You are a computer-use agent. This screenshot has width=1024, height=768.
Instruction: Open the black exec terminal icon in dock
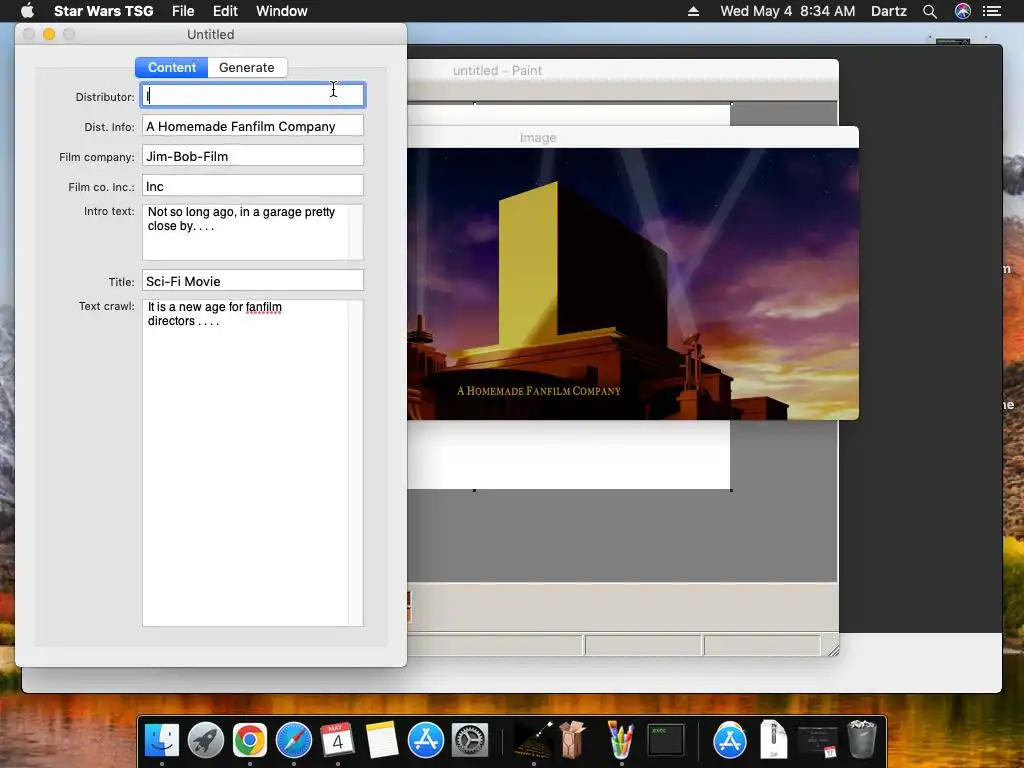point(665,741)
